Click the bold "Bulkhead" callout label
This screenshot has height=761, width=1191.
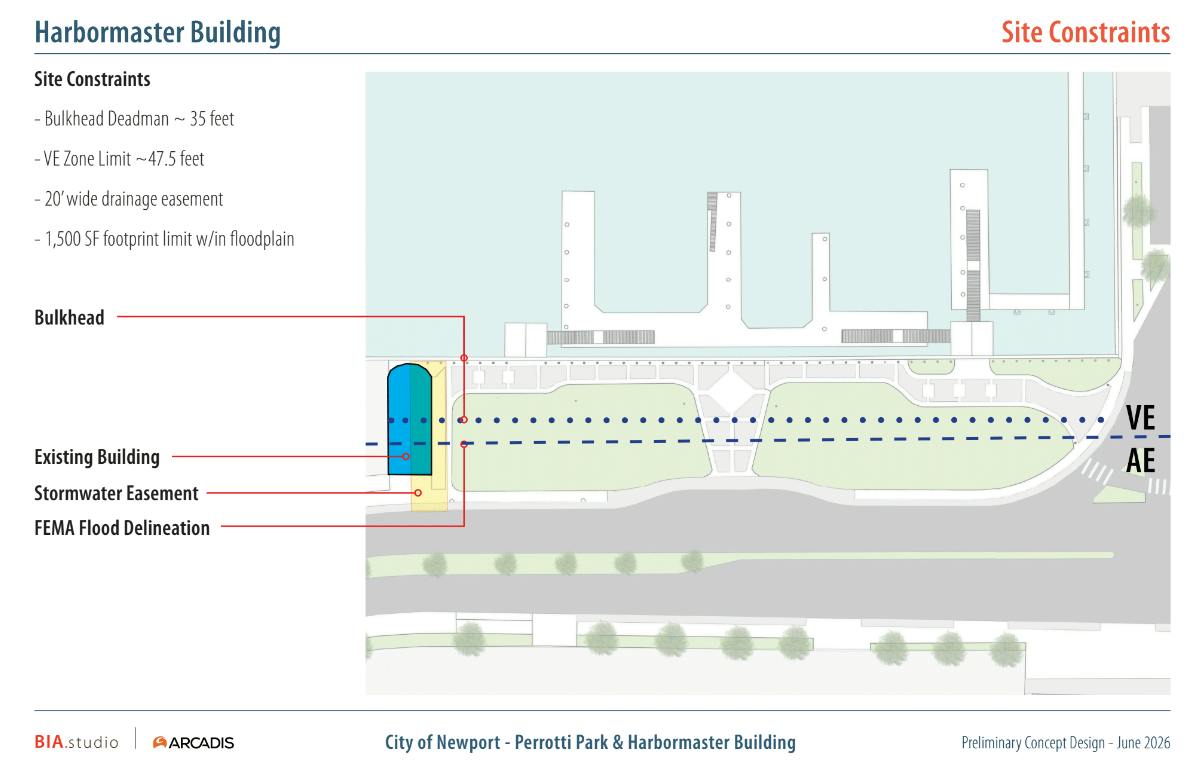point(69,317)
